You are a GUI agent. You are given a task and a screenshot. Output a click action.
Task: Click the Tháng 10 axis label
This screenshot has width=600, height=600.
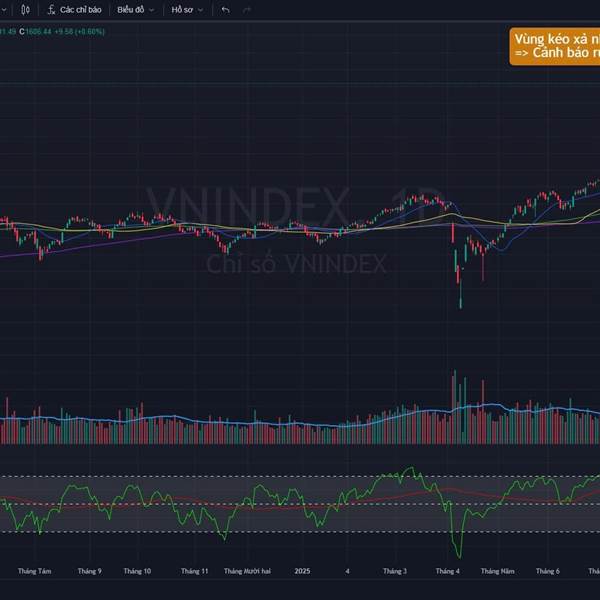click(x=137, y=571)
